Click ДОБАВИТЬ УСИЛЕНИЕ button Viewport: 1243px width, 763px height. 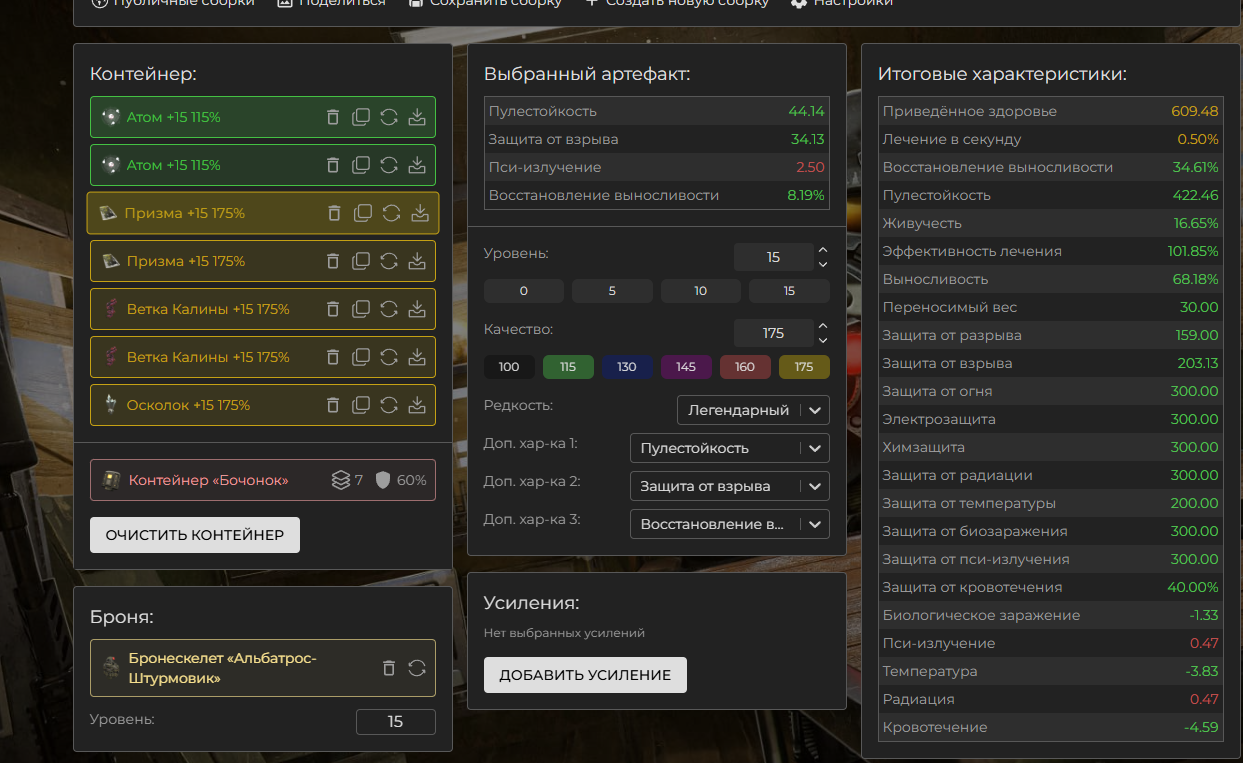tap(585, 675)
